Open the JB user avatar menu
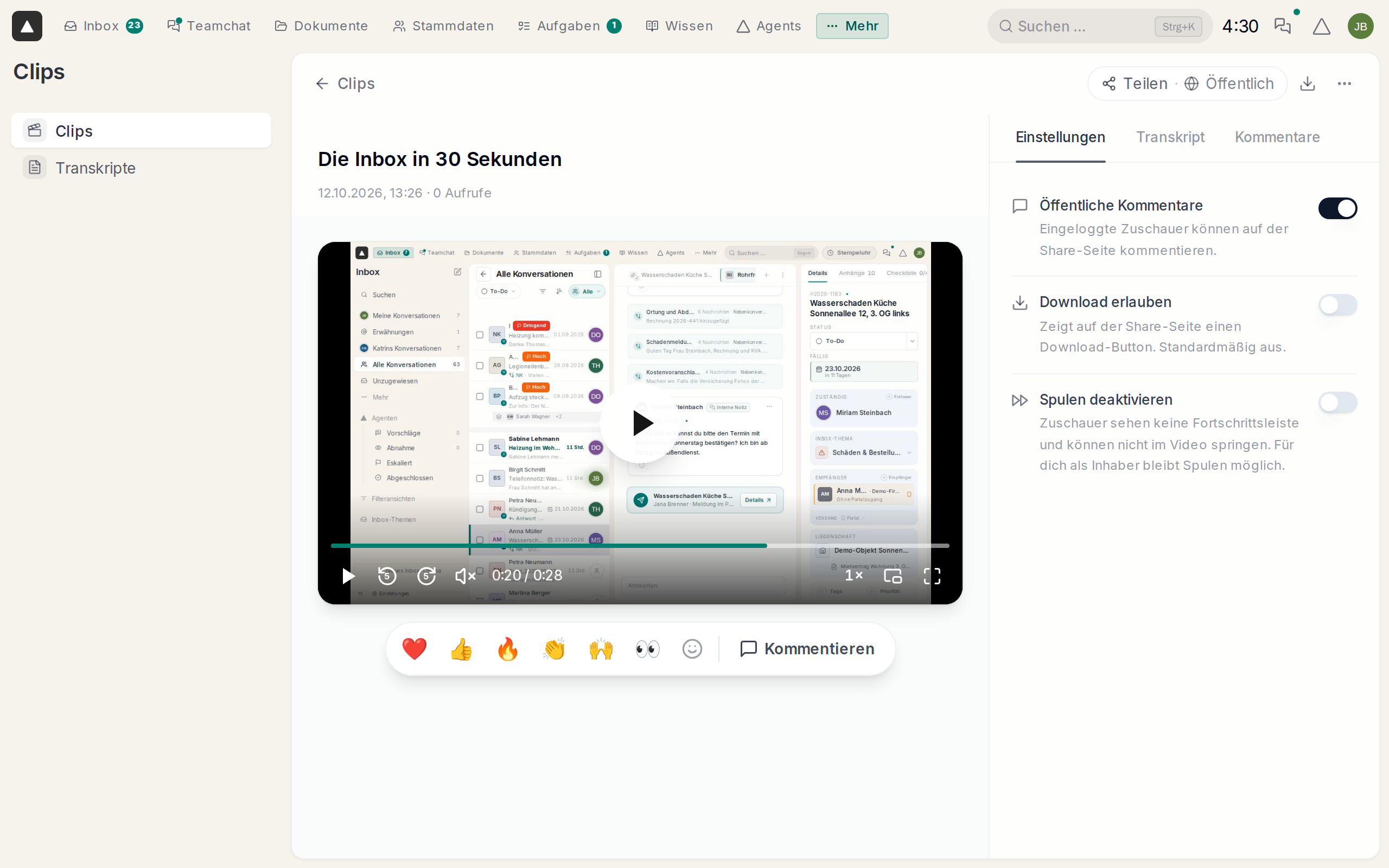Image resolution: width=1389 pixels, height=868 pixels. [1360, 27]
